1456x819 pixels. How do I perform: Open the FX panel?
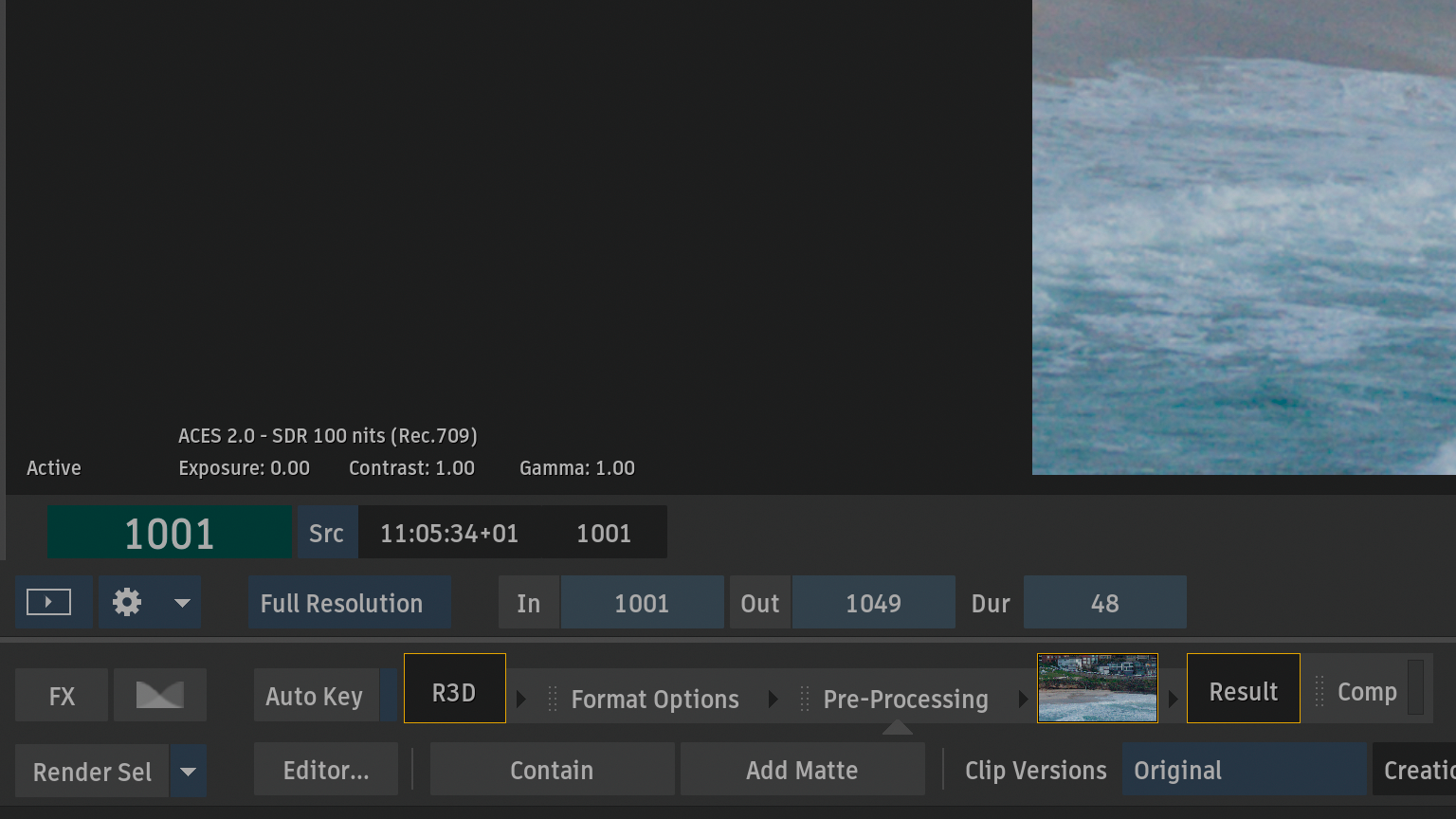pyautogui.click(x=62, y=695)
